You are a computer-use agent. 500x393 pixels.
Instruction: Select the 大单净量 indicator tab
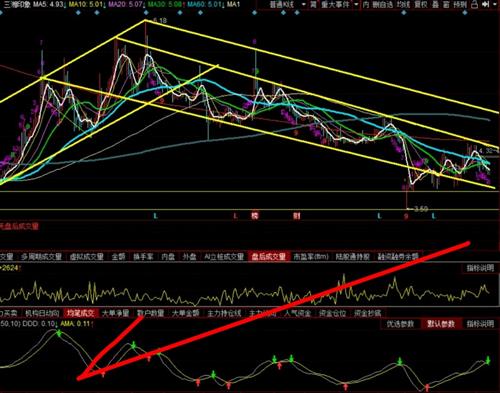[x=115, y=313]
